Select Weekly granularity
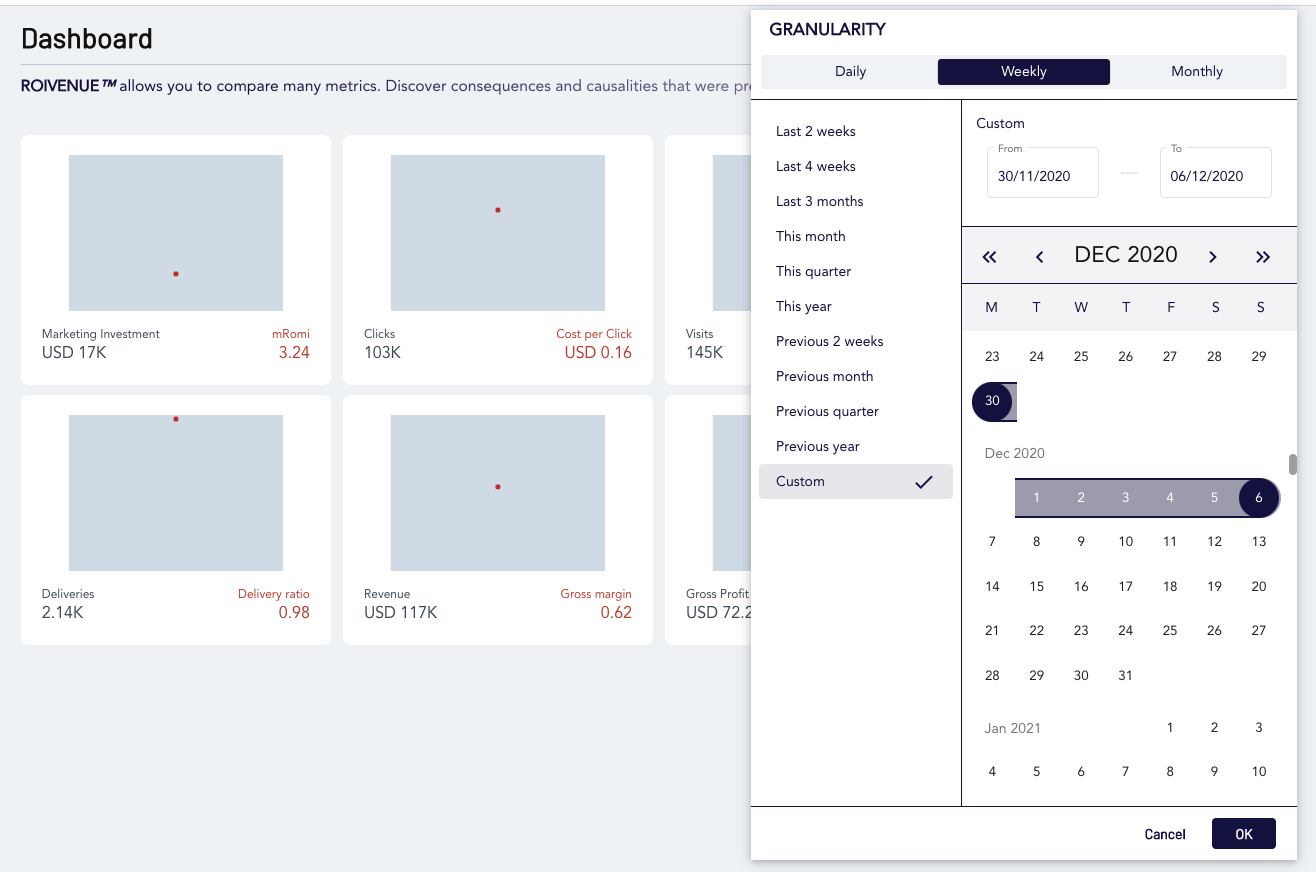 point(1024,72)
